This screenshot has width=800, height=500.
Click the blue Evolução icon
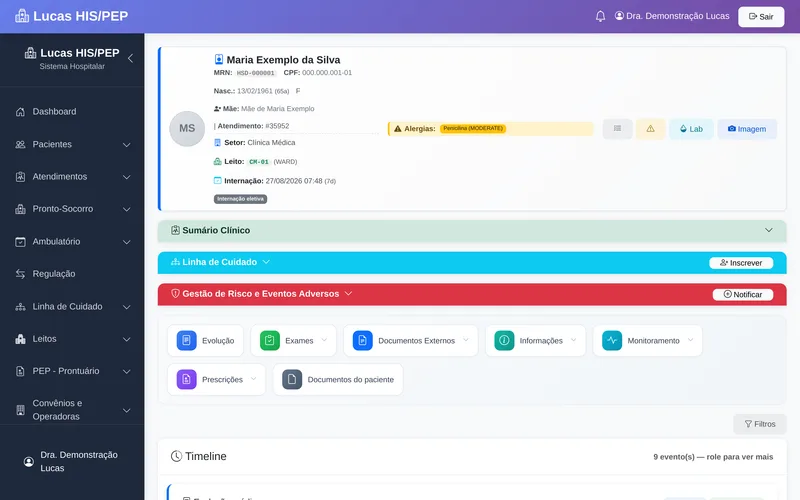(187, 340)
